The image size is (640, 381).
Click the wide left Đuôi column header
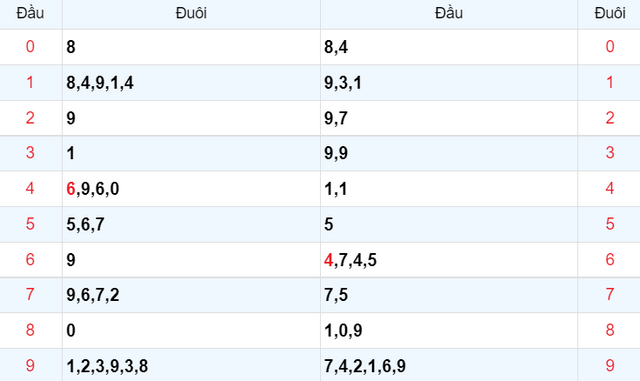[191, 13]
